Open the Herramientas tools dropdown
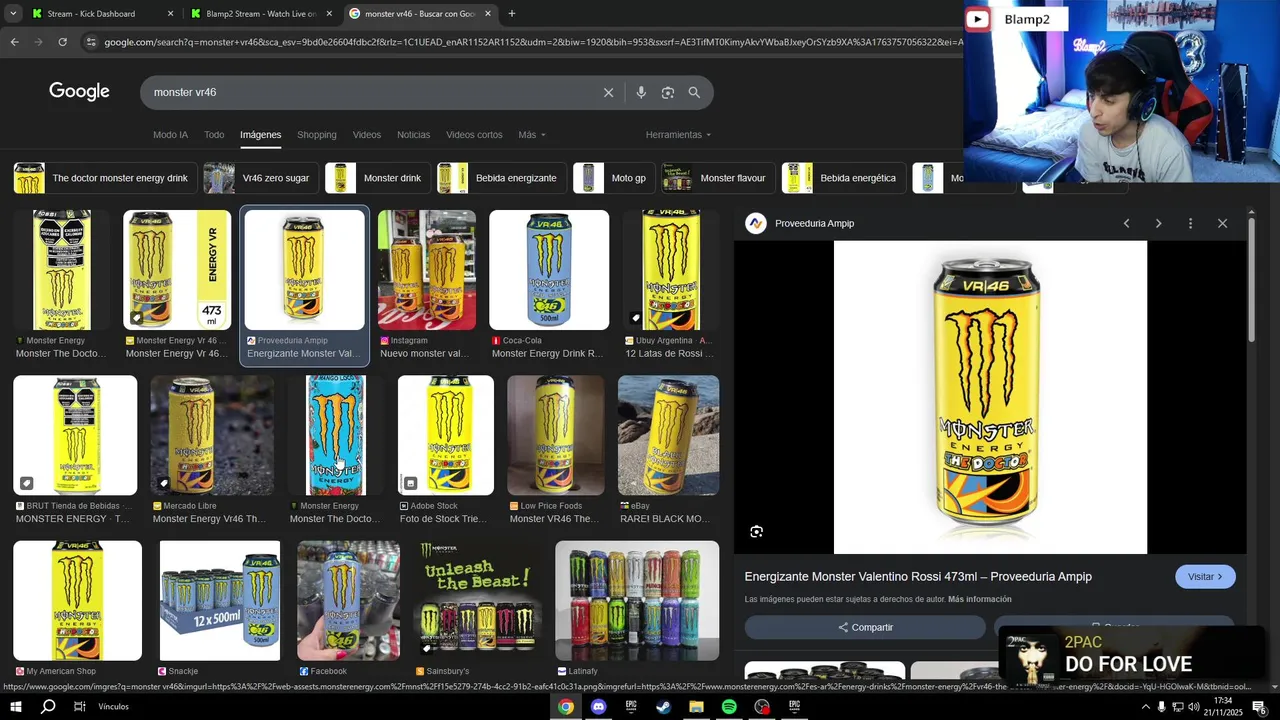Screen dimensions: 1280x720 pos(679,135)
